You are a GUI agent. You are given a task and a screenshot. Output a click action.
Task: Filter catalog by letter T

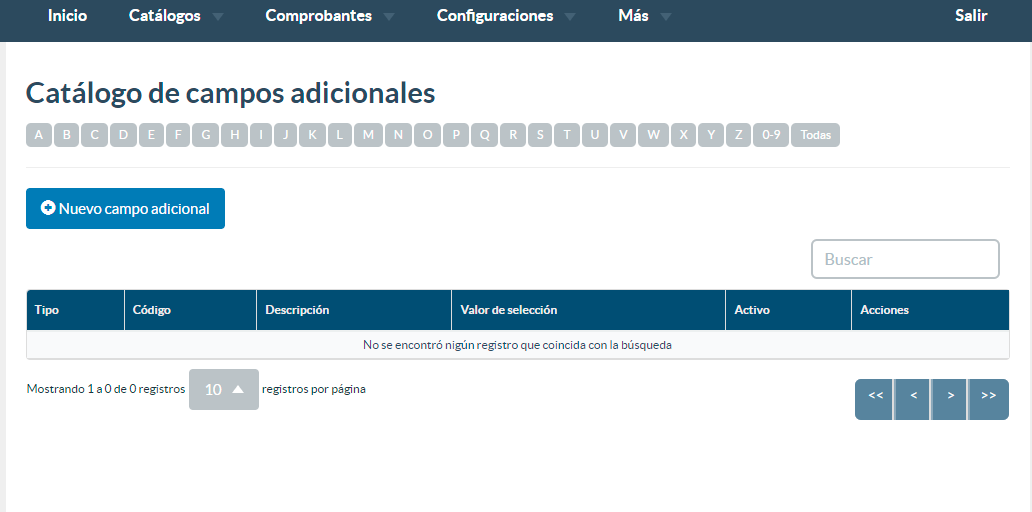567,135
